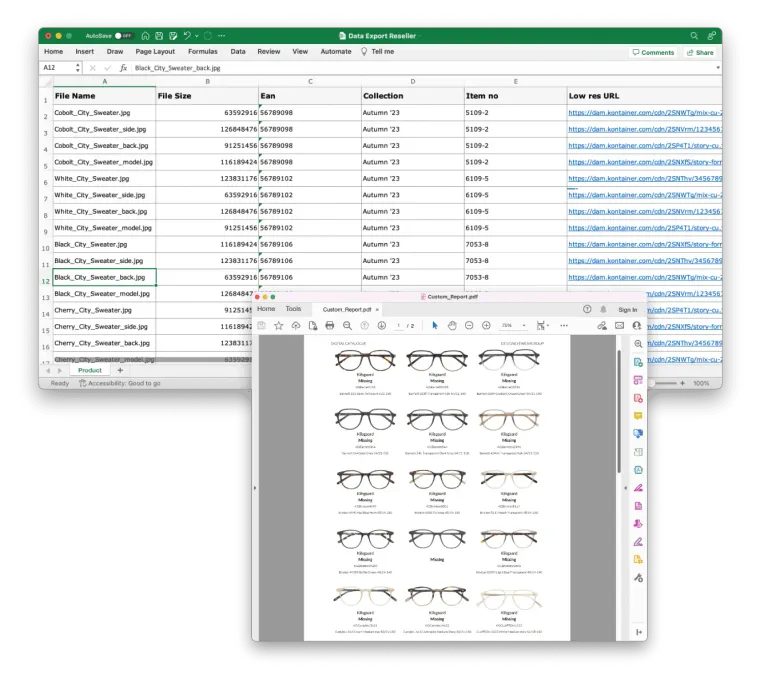Open the Automate ribbon tab

(336, 51)
